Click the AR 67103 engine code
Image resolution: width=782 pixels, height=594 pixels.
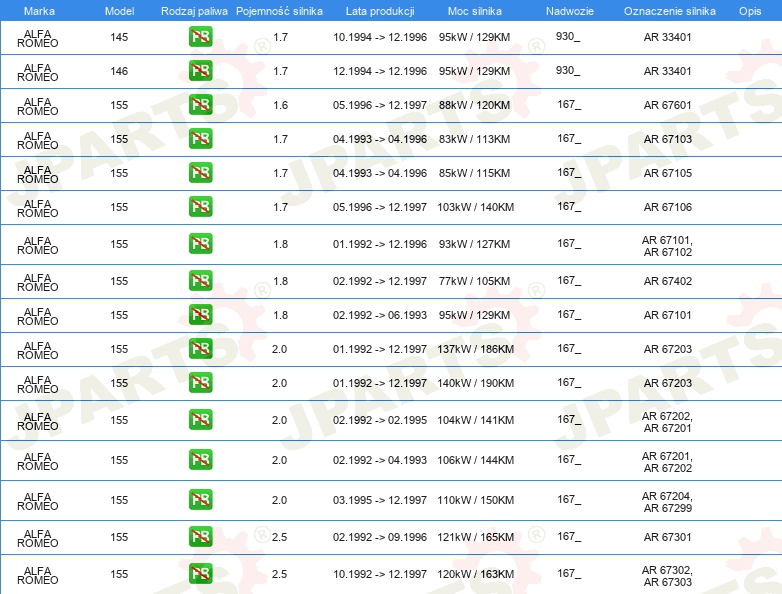tap(667, 139)
